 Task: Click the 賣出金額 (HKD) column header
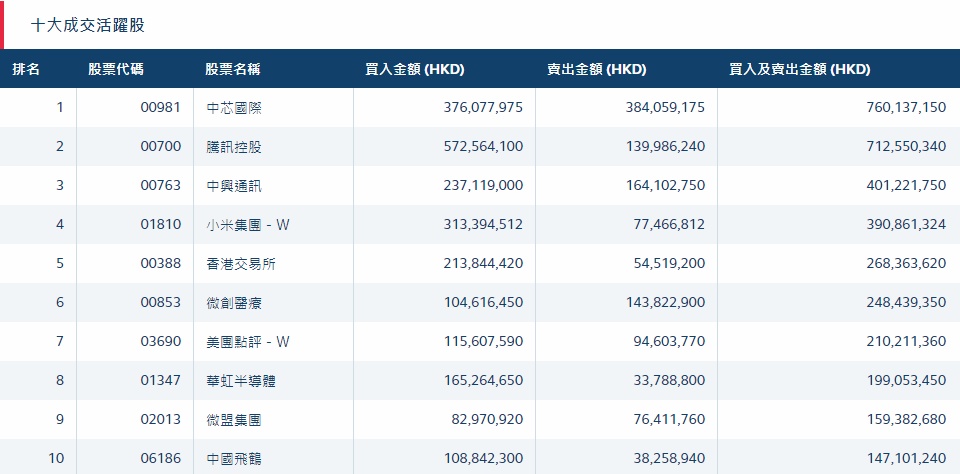click(x=596, y=69)
